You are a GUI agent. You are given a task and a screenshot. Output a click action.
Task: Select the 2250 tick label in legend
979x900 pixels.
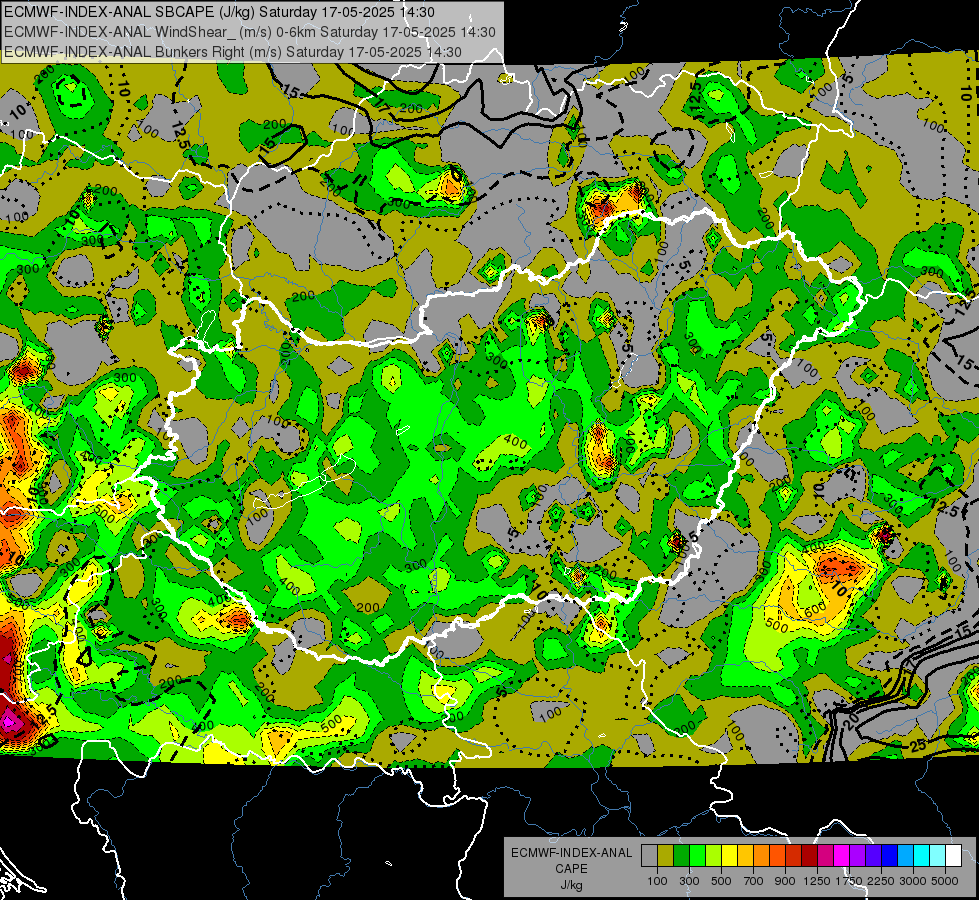point(881,881)
